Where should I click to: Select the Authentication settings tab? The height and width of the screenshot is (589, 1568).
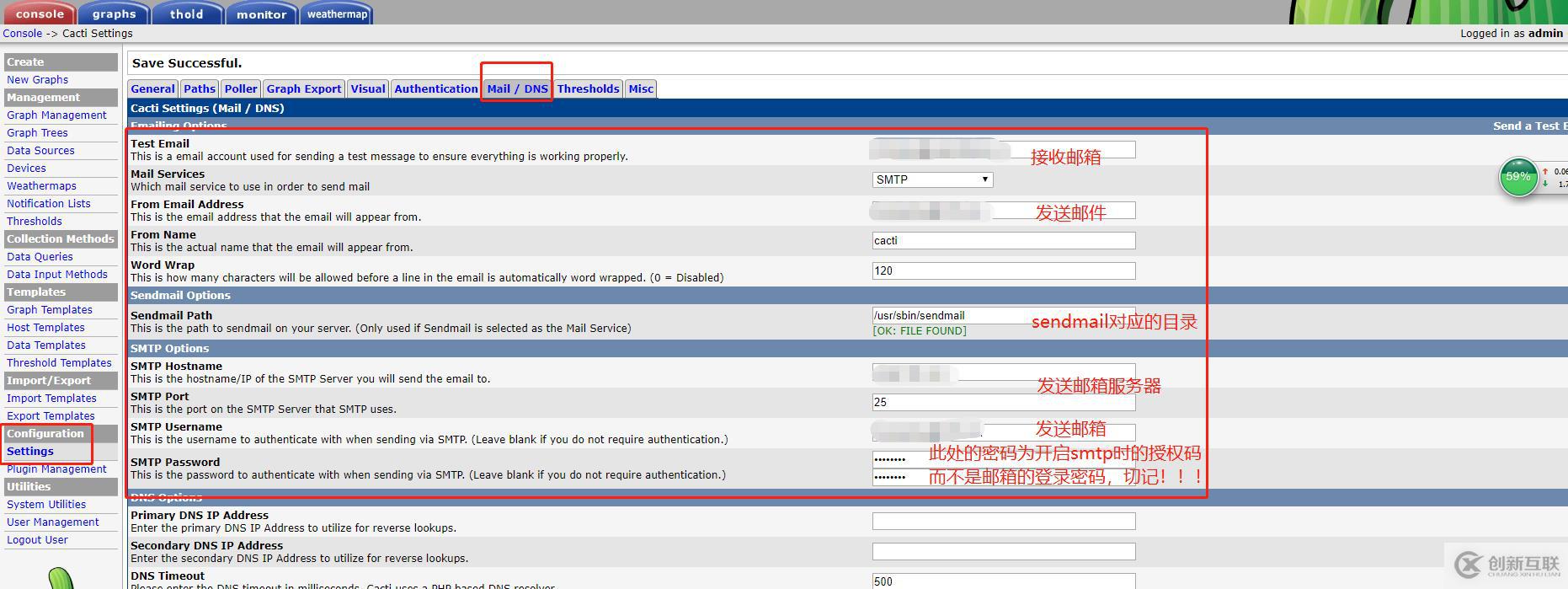pos(436,88)
